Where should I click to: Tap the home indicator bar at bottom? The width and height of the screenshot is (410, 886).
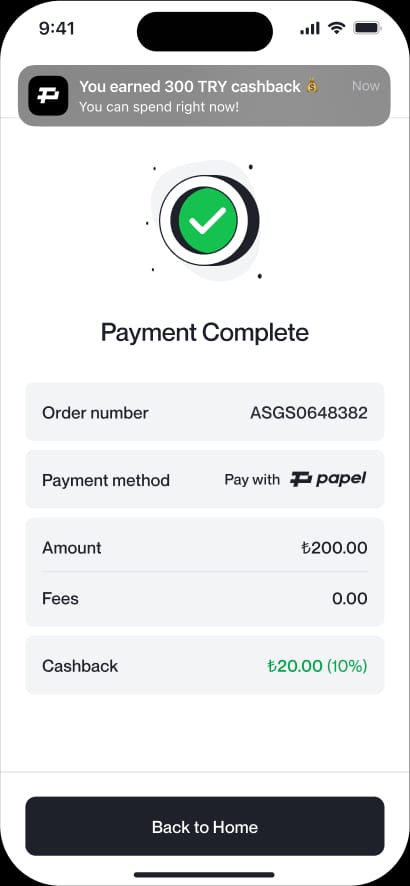point(204,875)
